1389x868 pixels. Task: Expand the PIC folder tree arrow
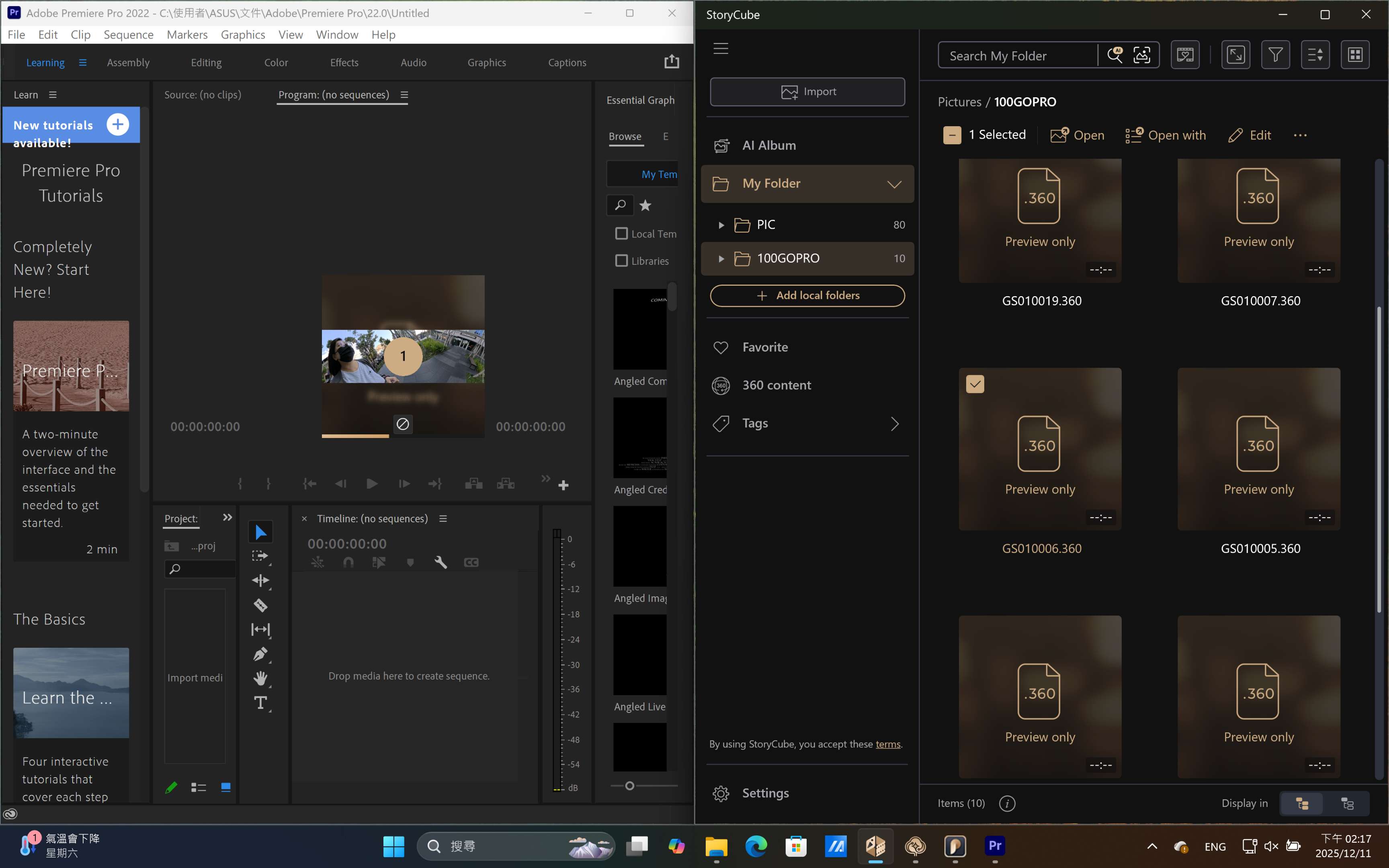[x=721, y=225]
